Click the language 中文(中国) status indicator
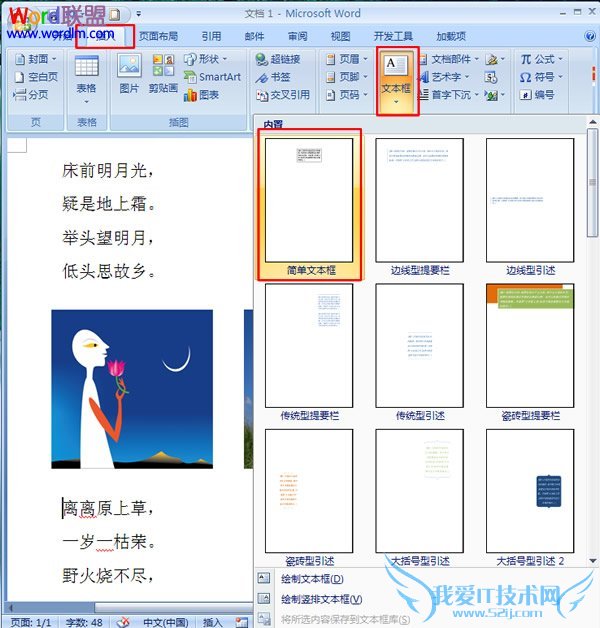The image size is (600, 628). 166,622
